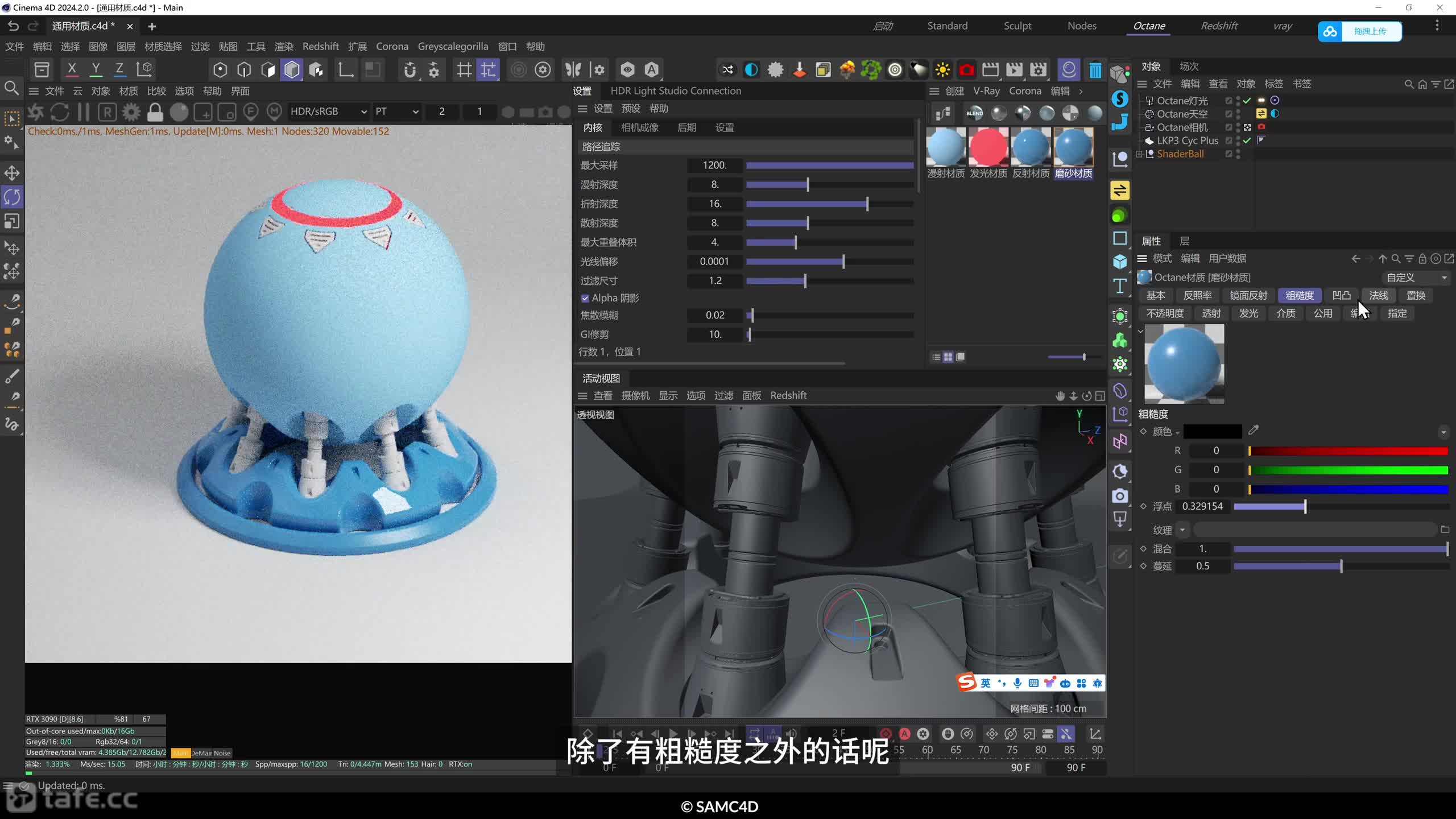Switch to the 场次 tab in object manager
This screenshot has height=819, width=1456.
pos(1189,67)
